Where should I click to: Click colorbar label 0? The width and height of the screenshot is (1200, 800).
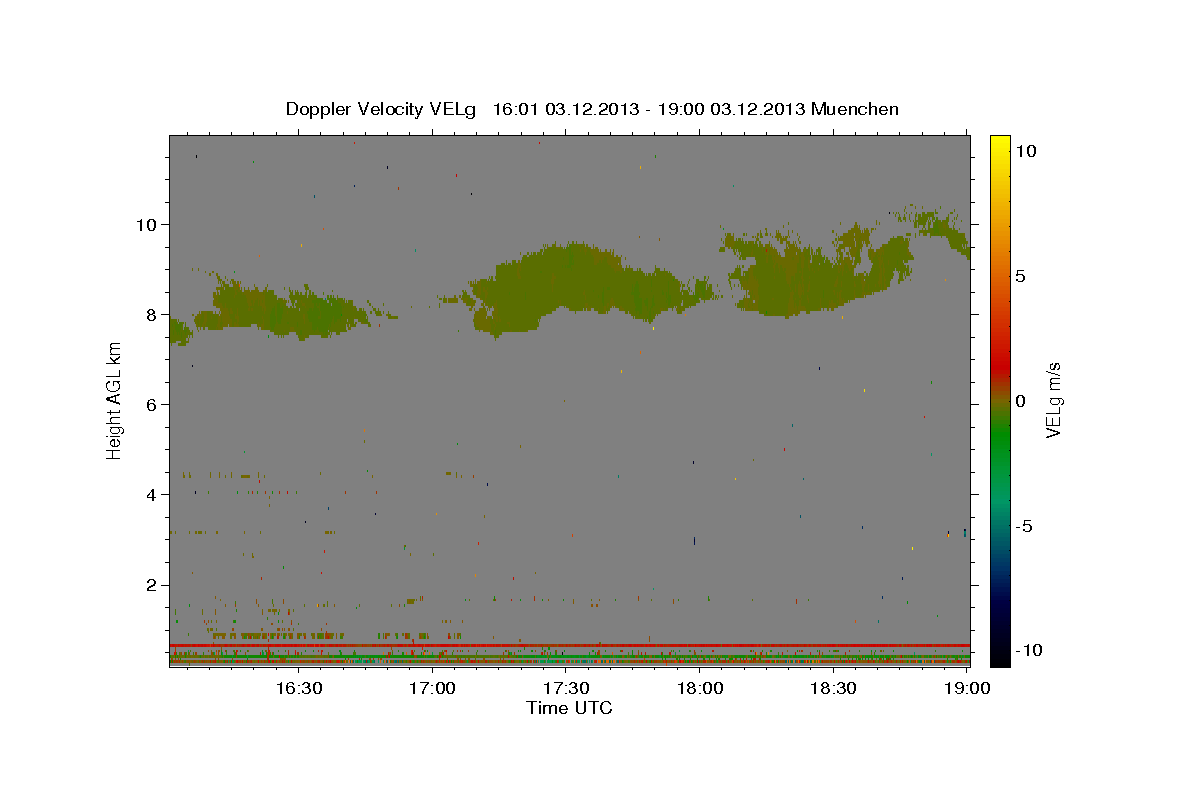(1020, 401)
